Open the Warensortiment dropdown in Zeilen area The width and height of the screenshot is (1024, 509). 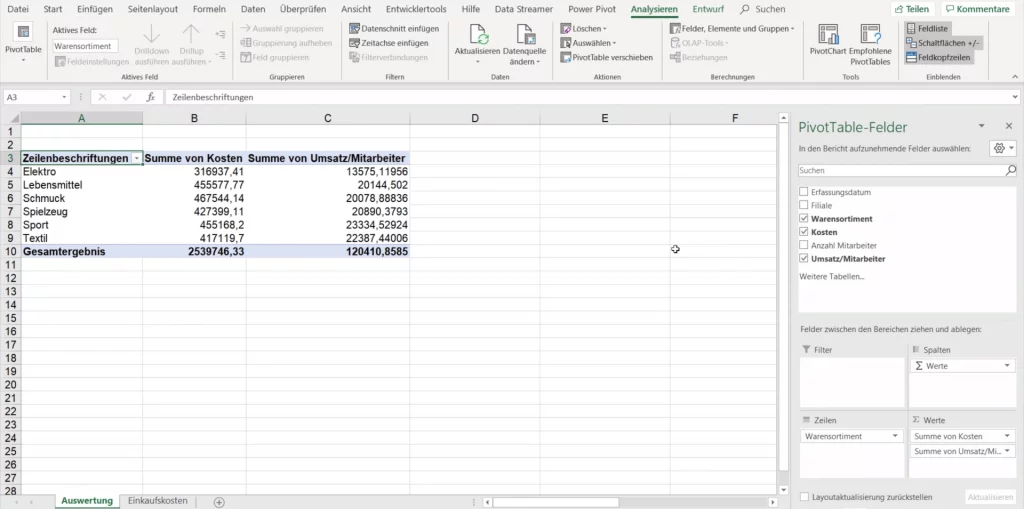pos(895,436)
